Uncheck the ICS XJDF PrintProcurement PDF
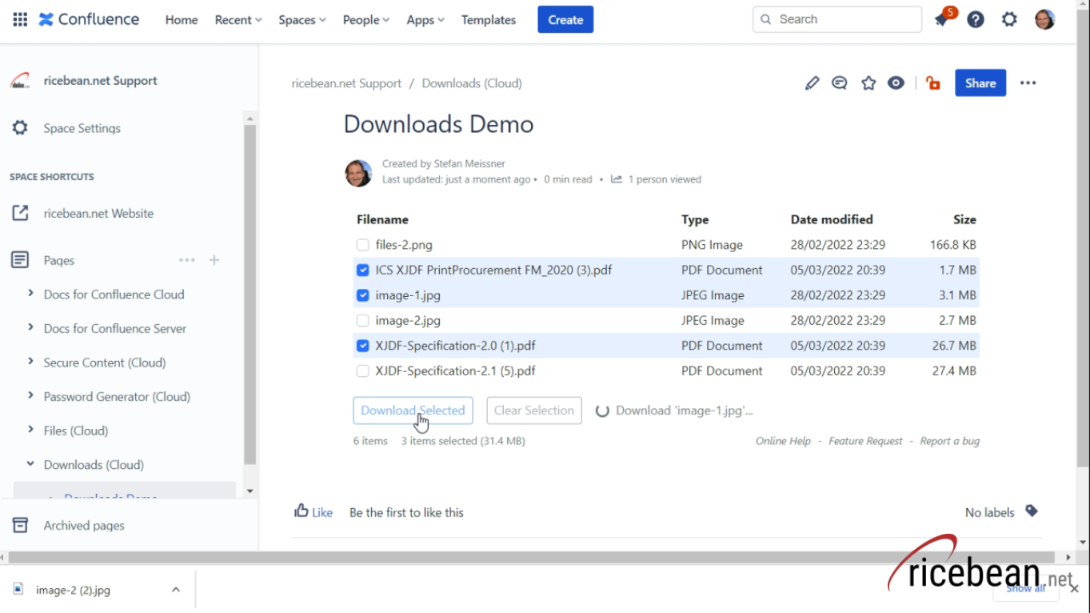This screenshot has width=1090, height=613. click(x=362, y=269)
